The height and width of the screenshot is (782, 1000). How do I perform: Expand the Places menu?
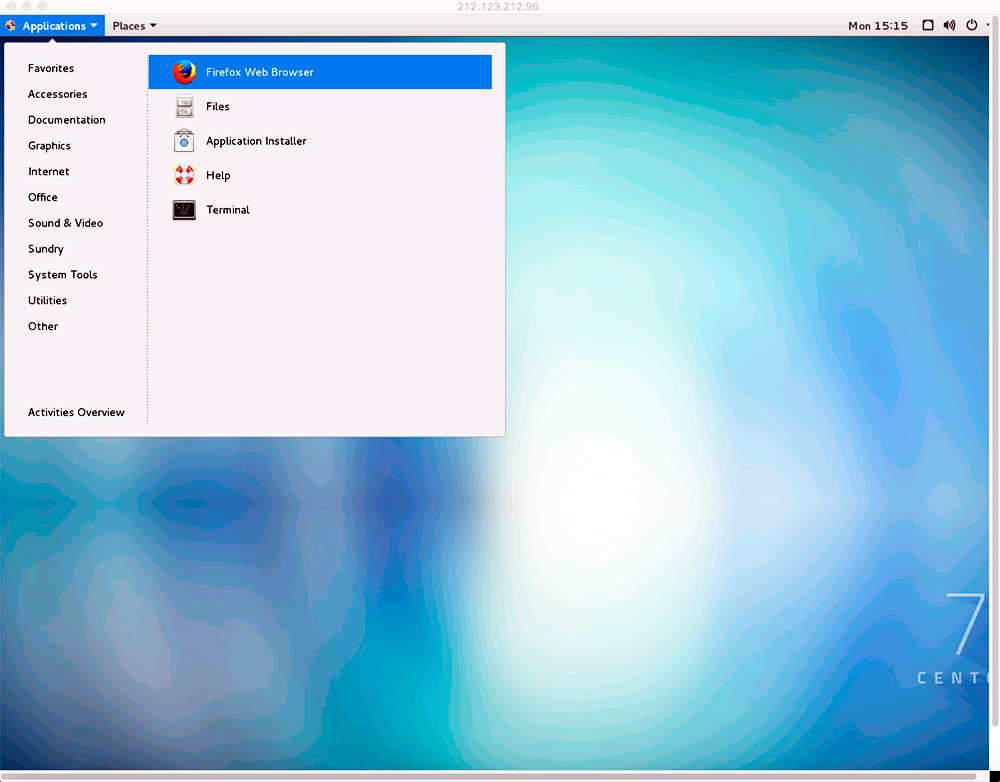[135, 26]
